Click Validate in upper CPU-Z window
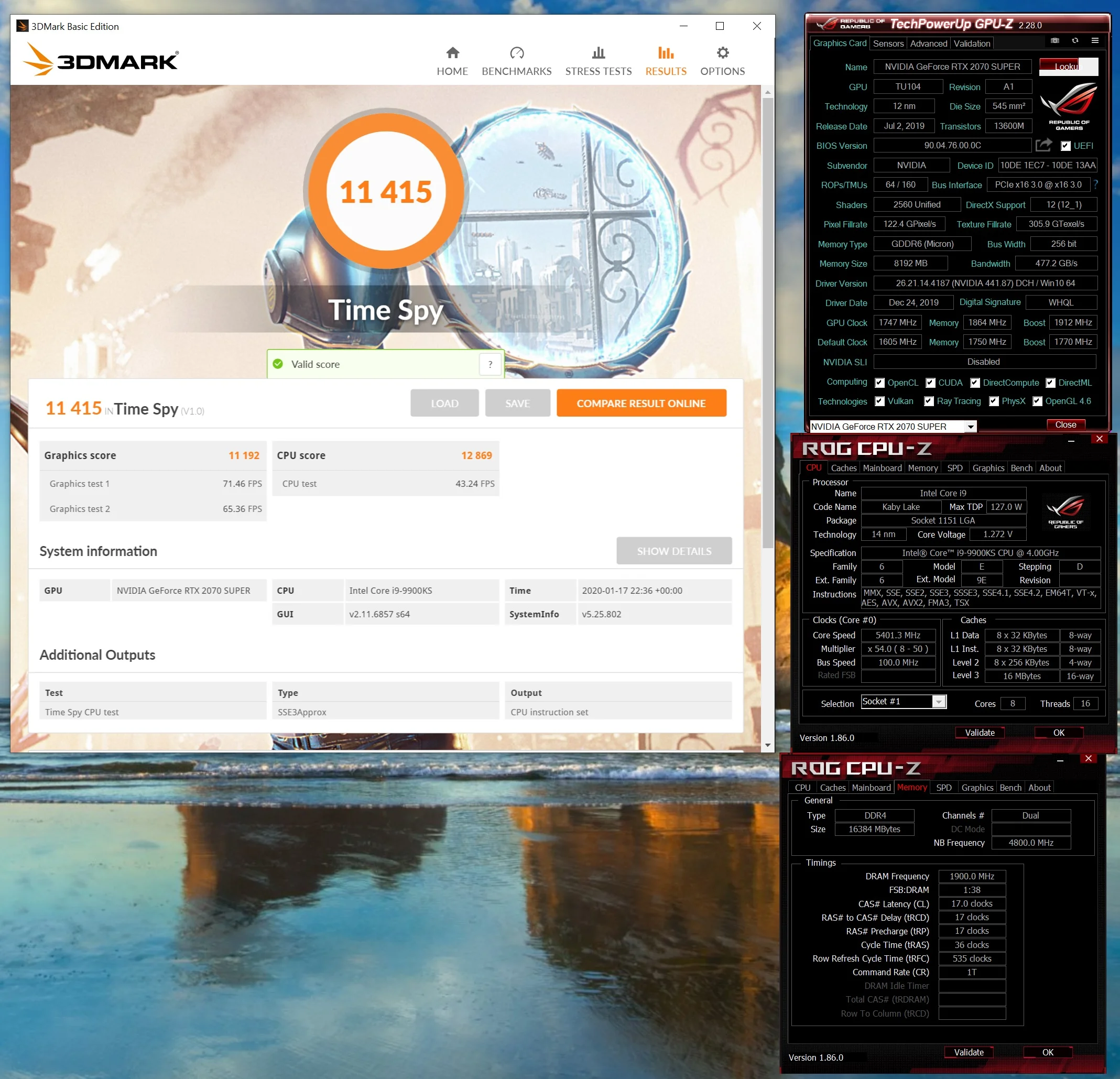The image size is (1120, 1079). point(980,732)
